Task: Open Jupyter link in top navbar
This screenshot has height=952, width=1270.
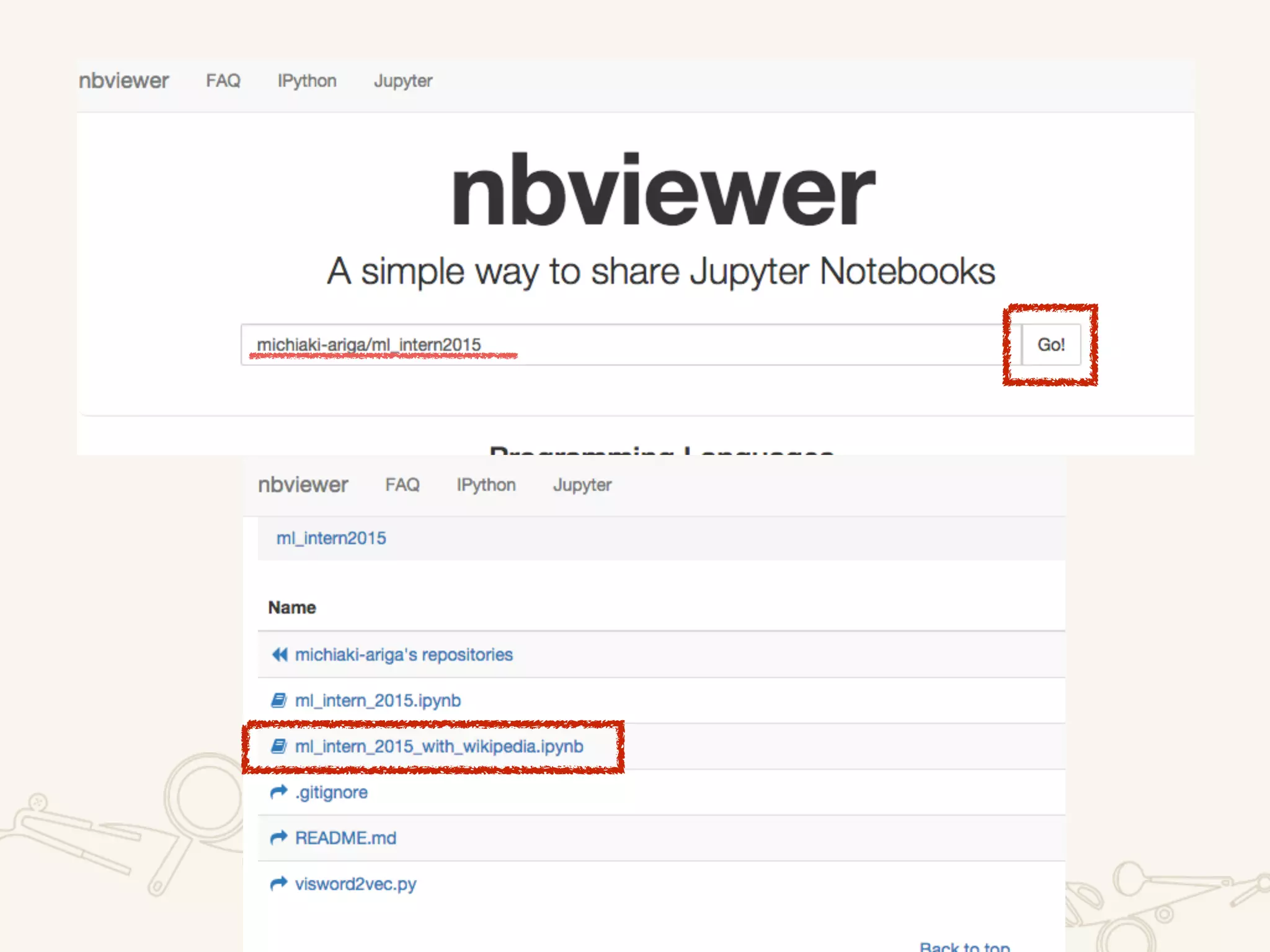Action: coord(403,81)
